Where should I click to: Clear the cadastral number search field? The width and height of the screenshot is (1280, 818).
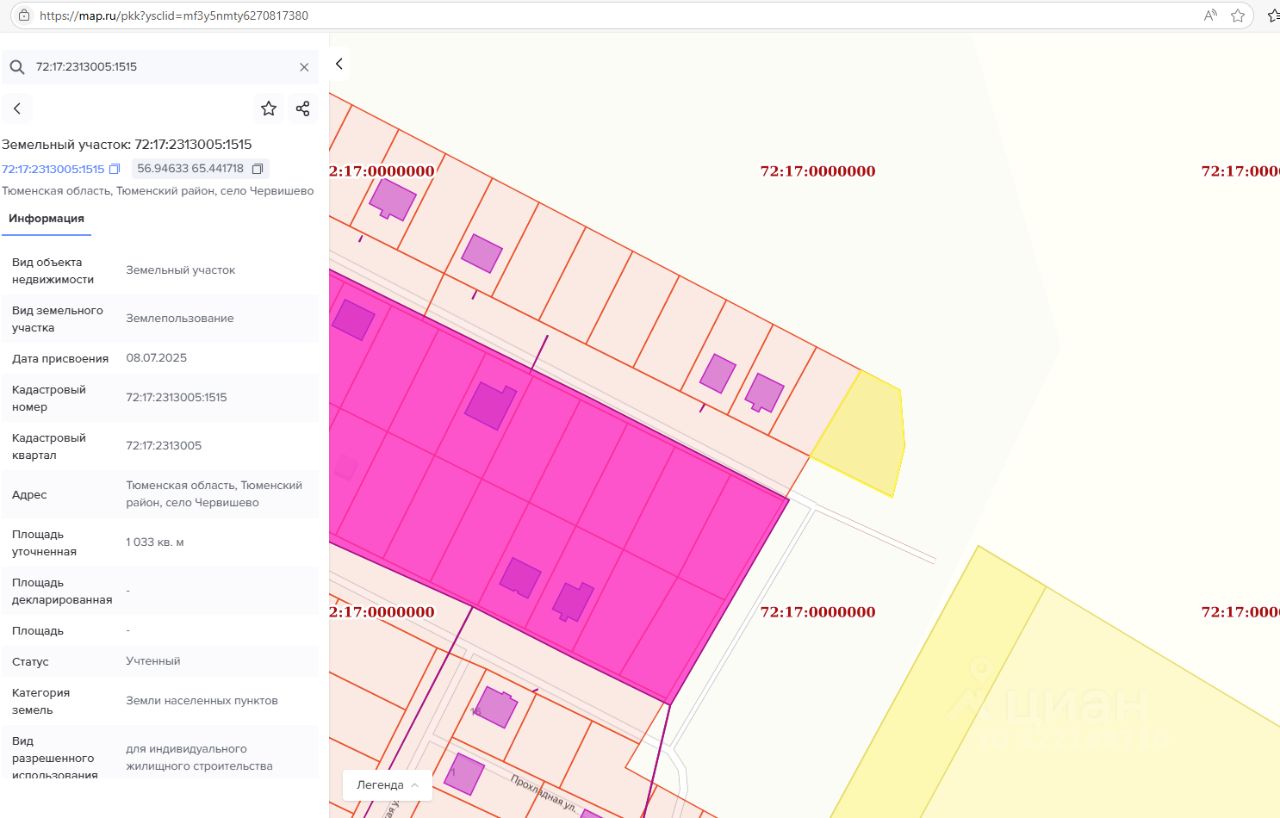[x=304, y=67]
